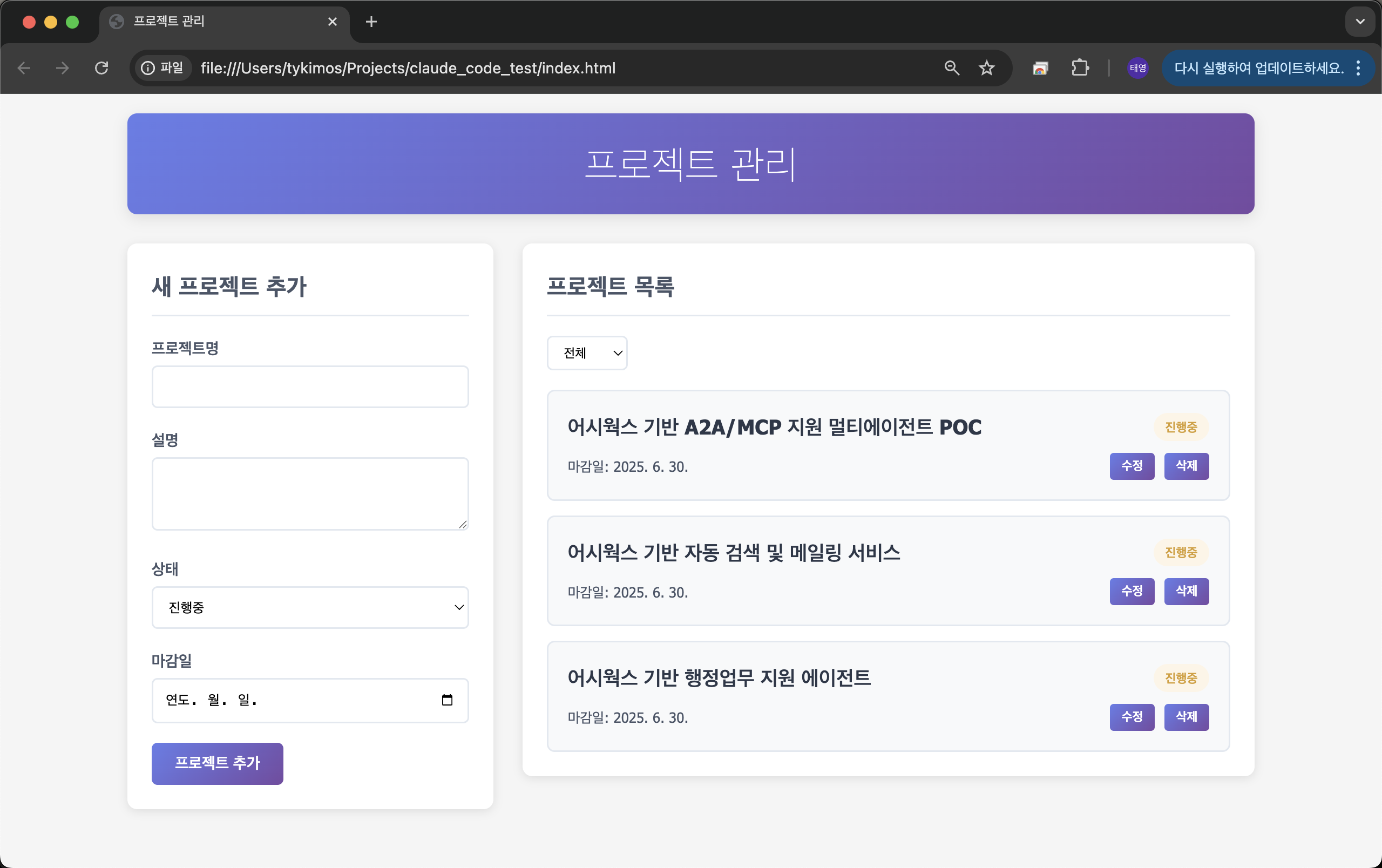Screen dimensions: 1382x868
Task: Click the 상태 field label
Action: click(165, 569)
